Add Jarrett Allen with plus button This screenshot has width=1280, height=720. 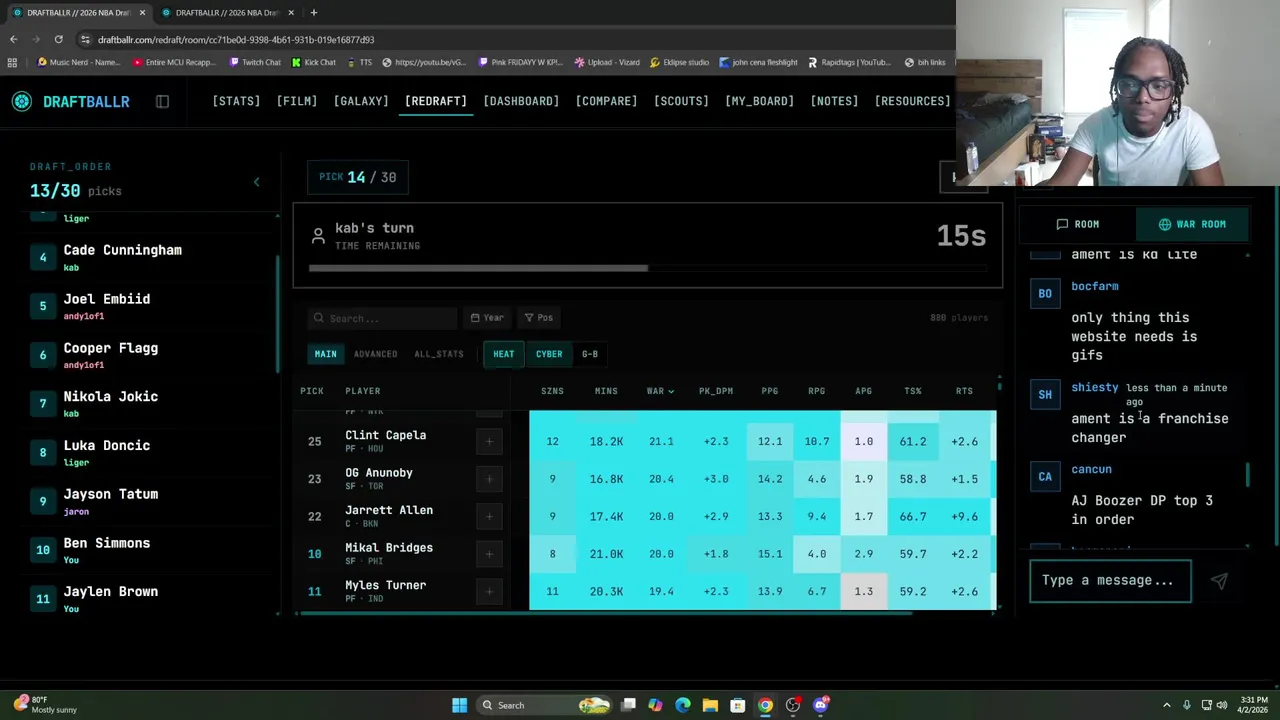coord(489,516)
